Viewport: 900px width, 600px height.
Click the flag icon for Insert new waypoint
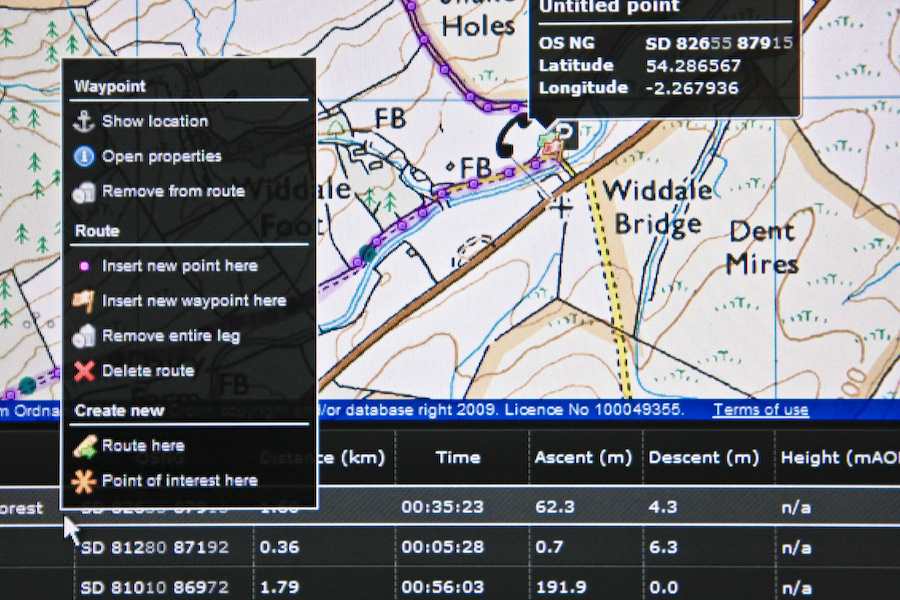pyautogui.click(x=84, y=301)
